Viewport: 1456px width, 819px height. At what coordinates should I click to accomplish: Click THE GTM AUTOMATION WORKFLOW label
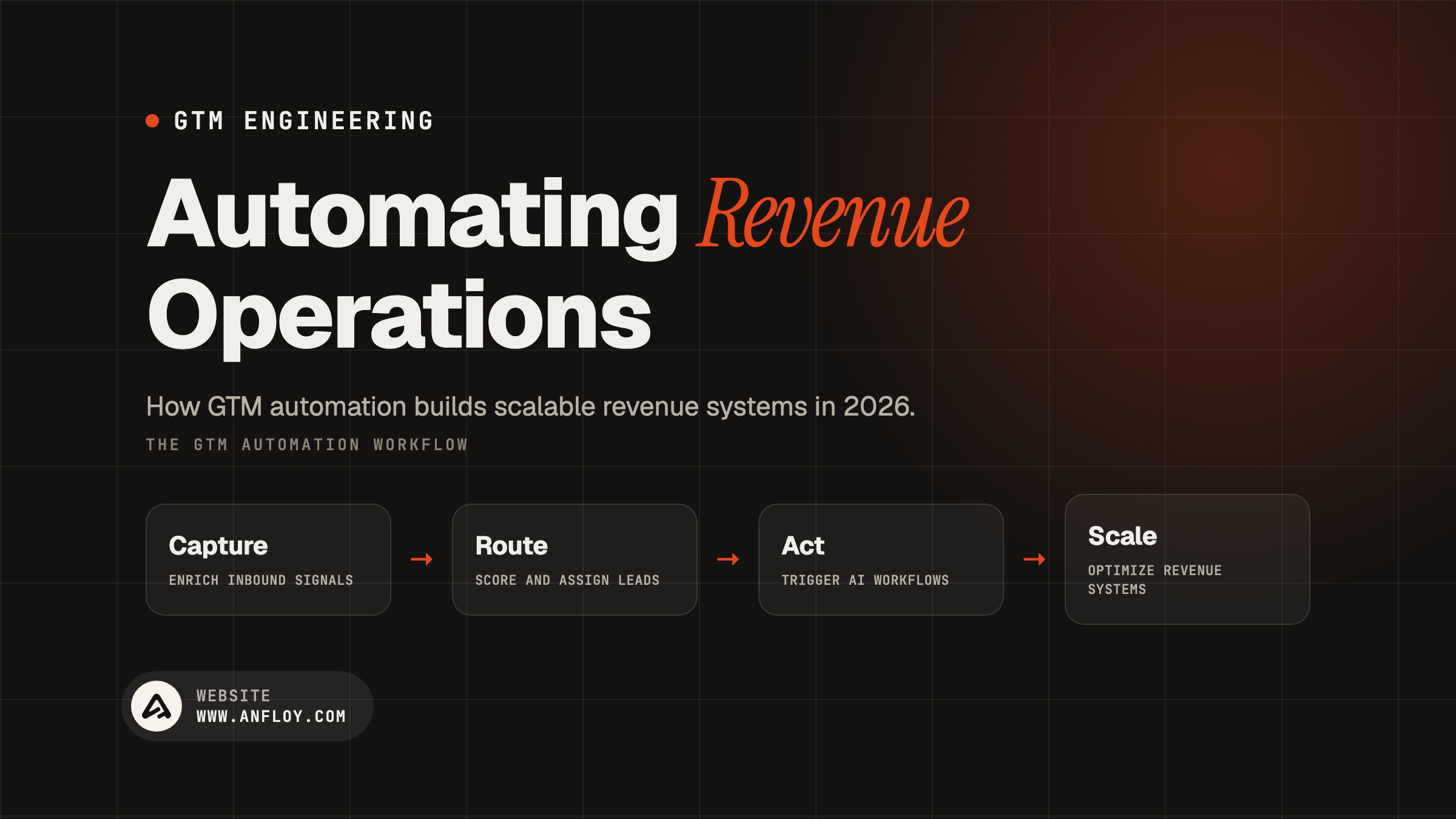(307, 445)
